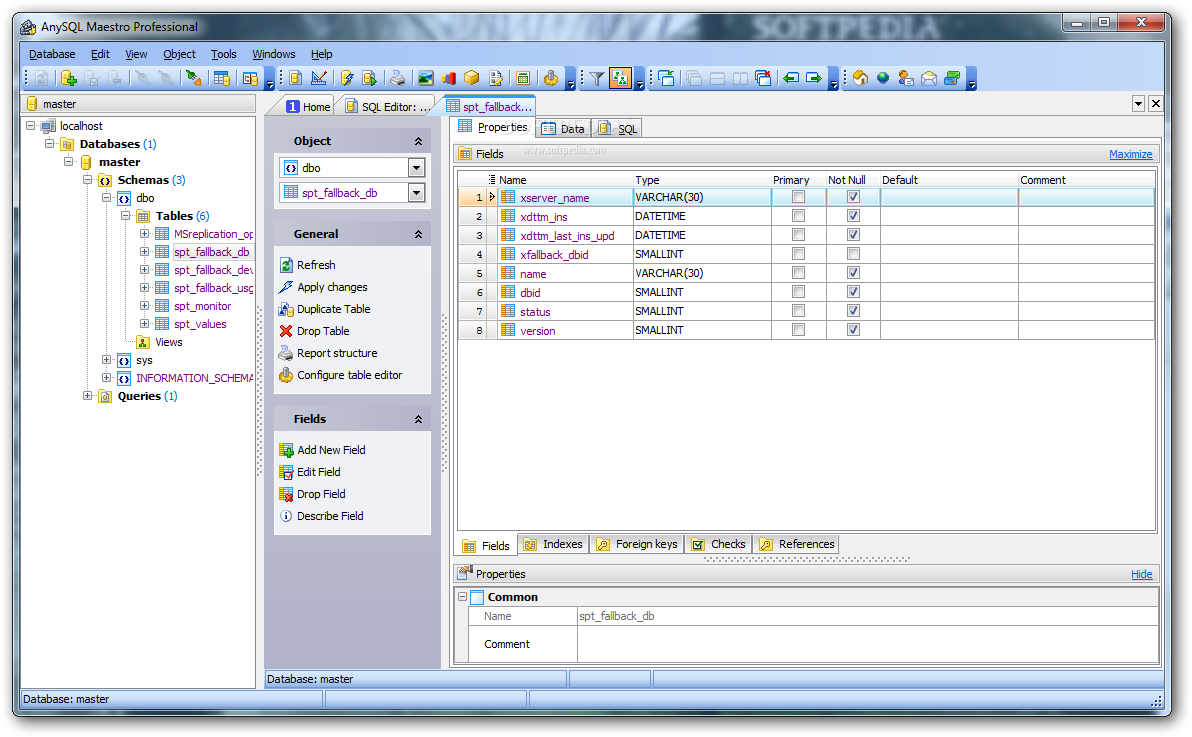Click the create database profile toolbar icon
Screen dimensions: 1192x737
[68, 78]
